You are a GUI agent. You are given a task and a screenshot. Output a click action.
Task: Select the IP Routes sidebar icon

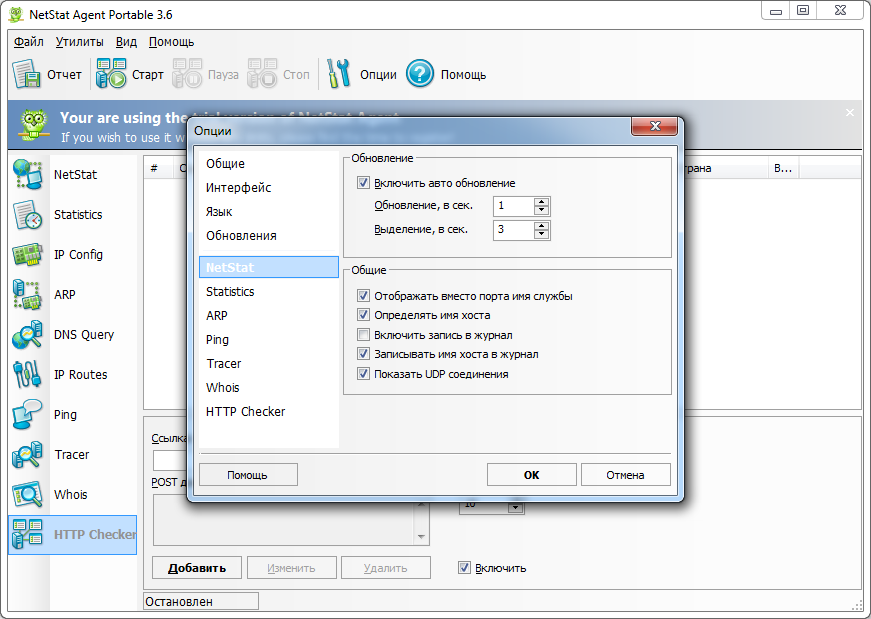27,375
